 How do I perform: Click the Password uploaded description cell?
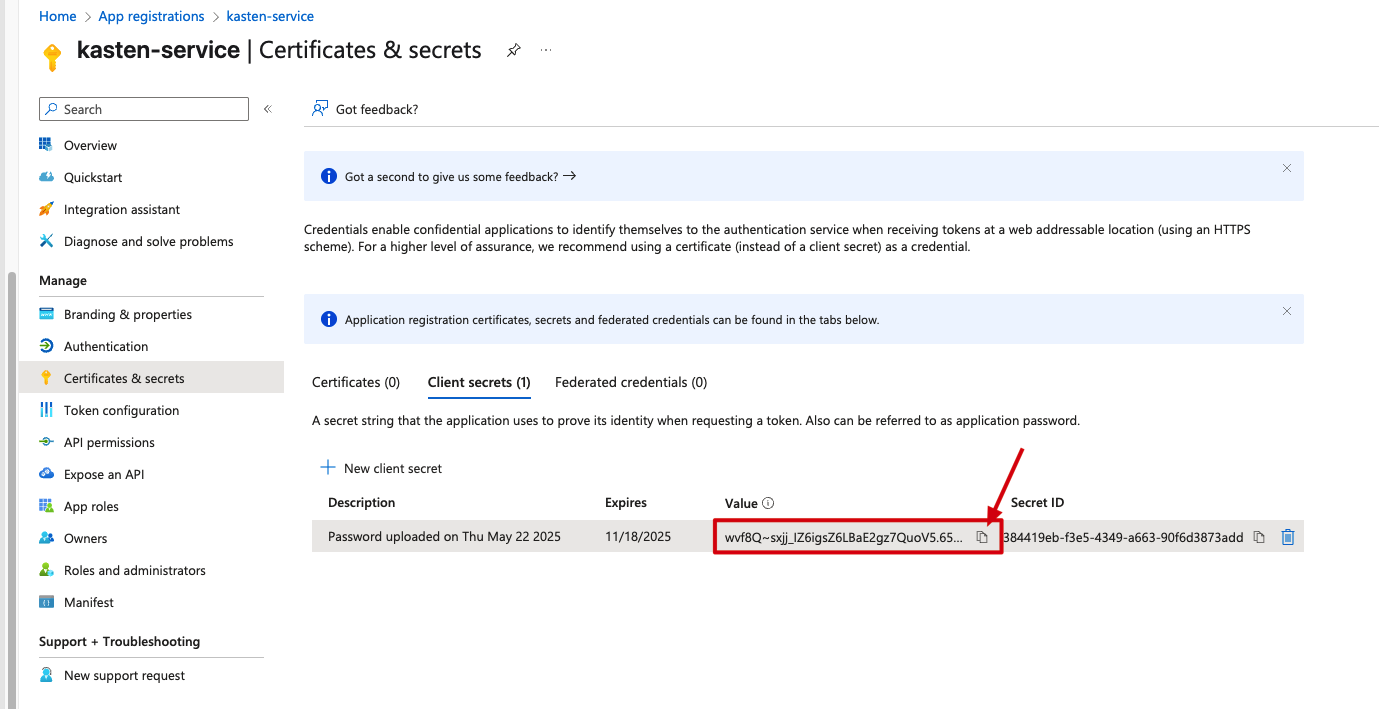point(445,536)
